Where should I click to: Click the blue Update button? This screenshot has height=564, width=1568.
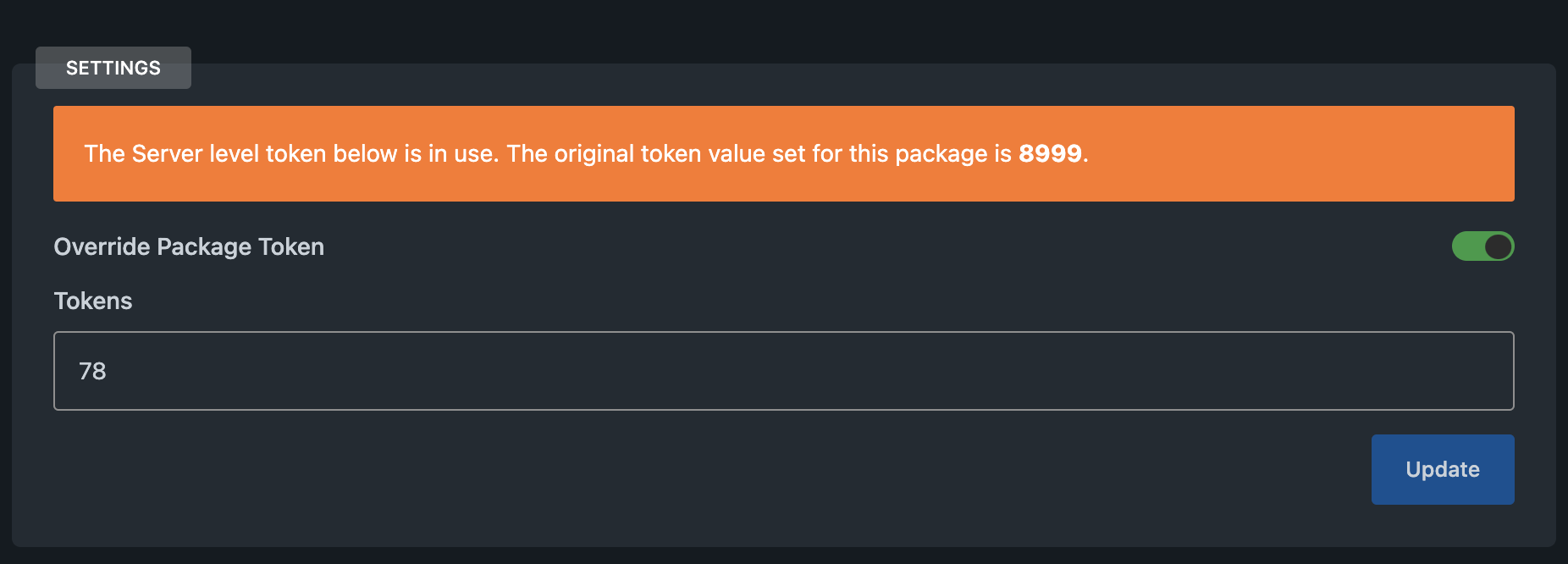[x=1443, y=469]
